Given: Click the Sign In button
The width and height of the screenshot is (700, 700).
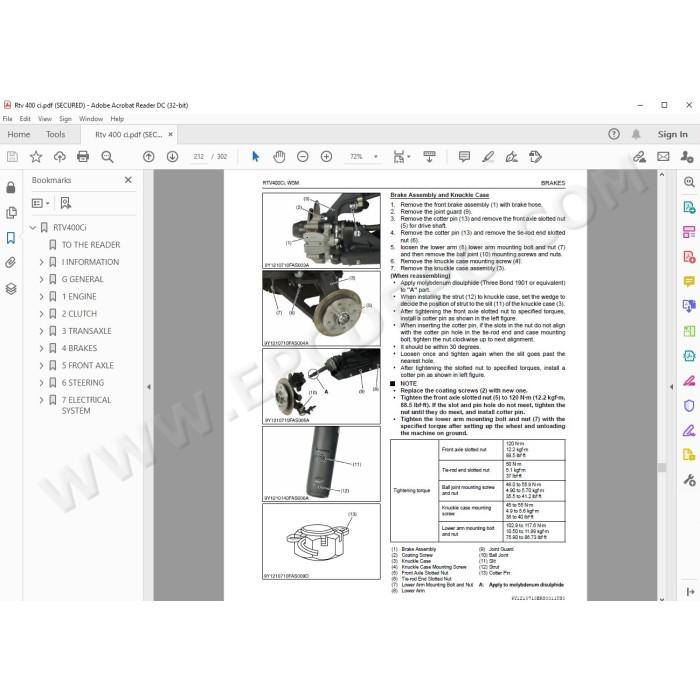Looking at the screenshot, I should point(672,134).
